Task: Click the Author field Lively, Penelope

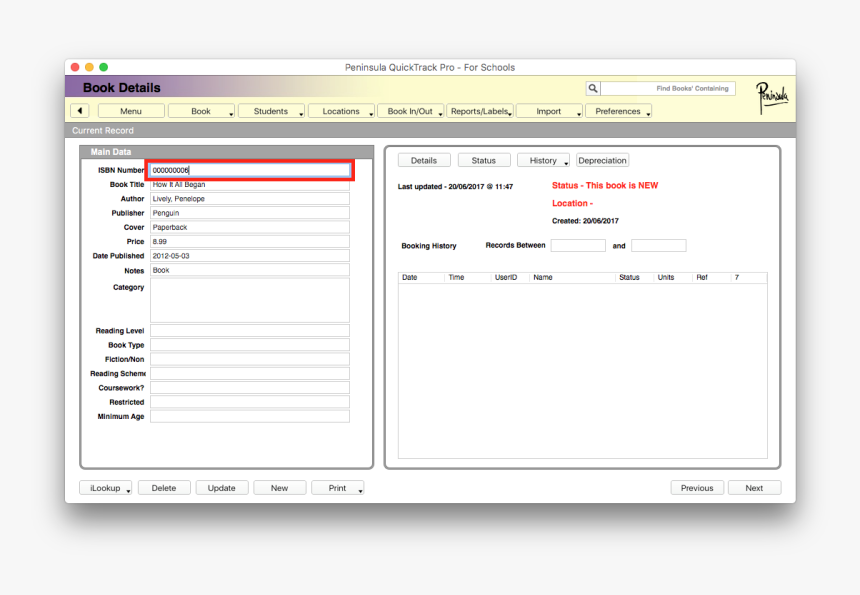Action: pyautogui.click(x=250, y=199)
